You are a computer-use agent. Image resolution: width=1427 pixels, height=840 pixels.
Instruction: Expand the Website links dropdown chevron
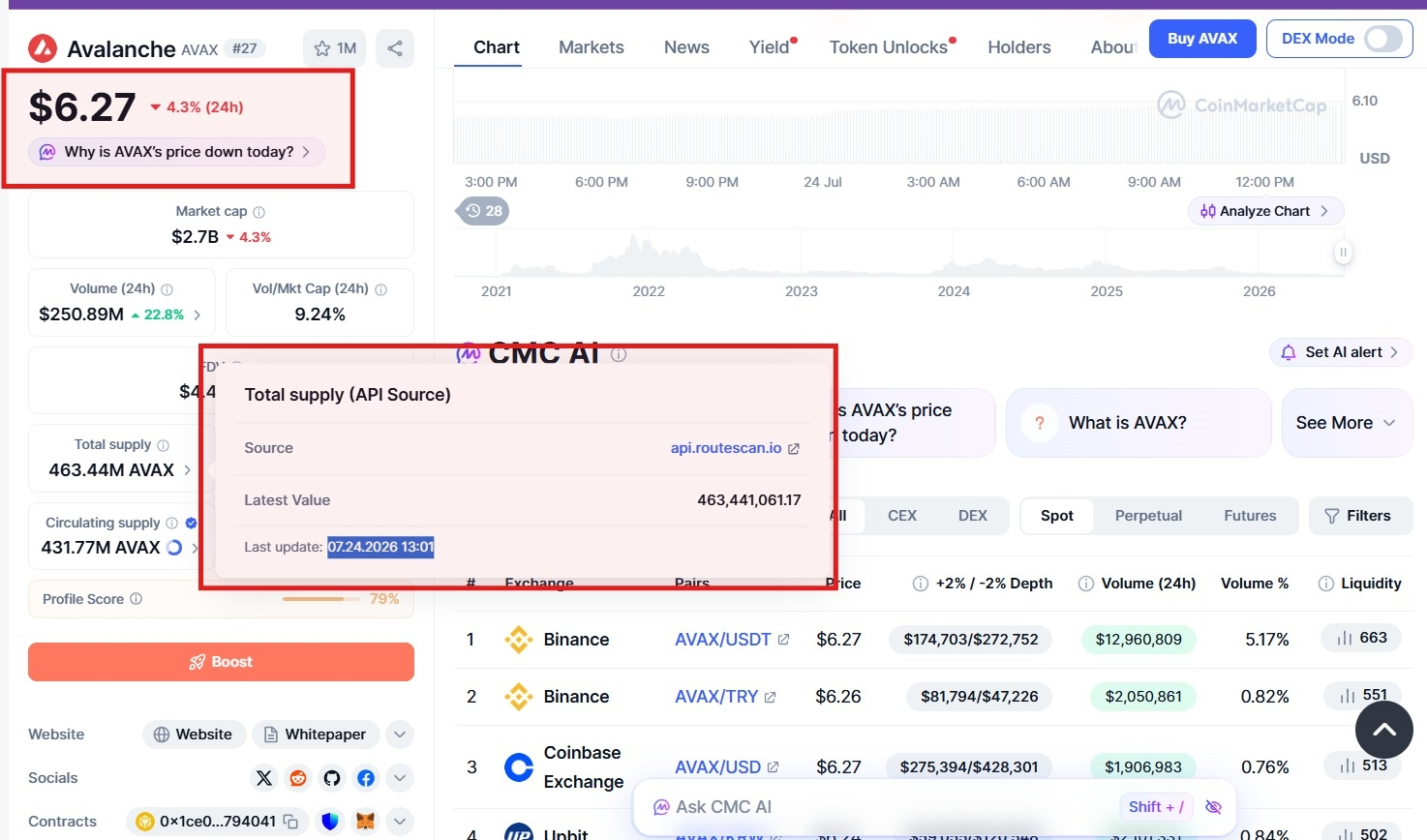pyautogui.click(x=400, y=735)
